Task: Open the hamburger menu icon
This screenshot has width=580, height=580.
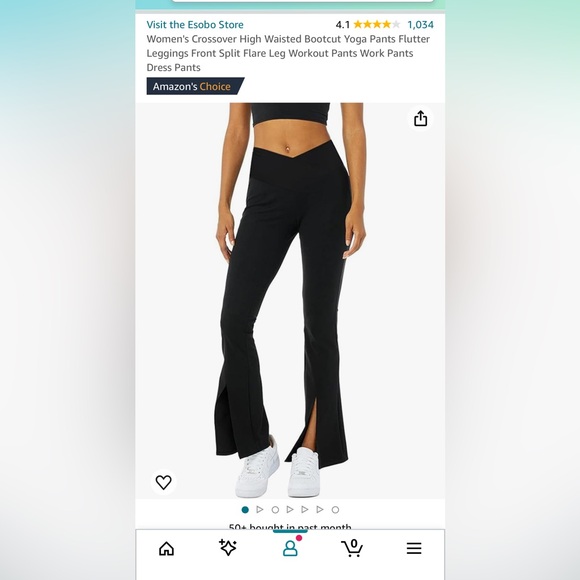Action: point(414,548)
